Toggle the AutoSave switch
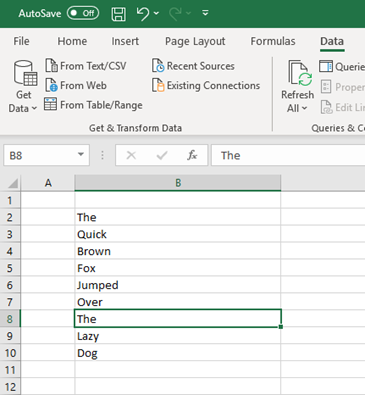 click(x=83, y=13)
